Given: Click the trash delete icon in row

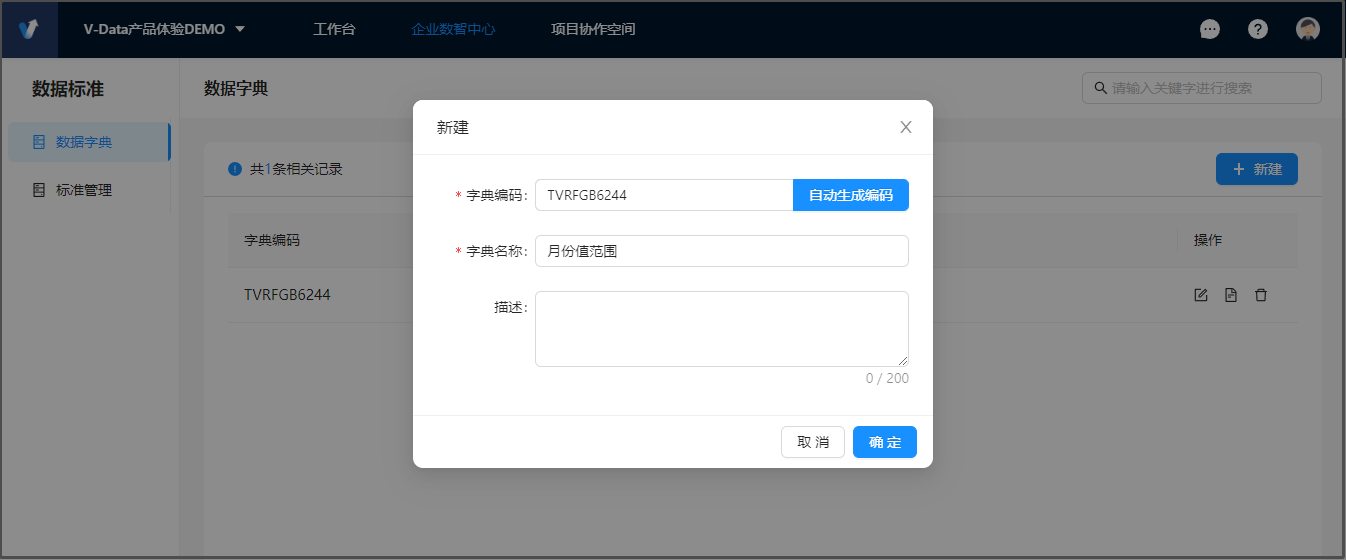Looking at the screenshot, I should (x=1261, y=295).
